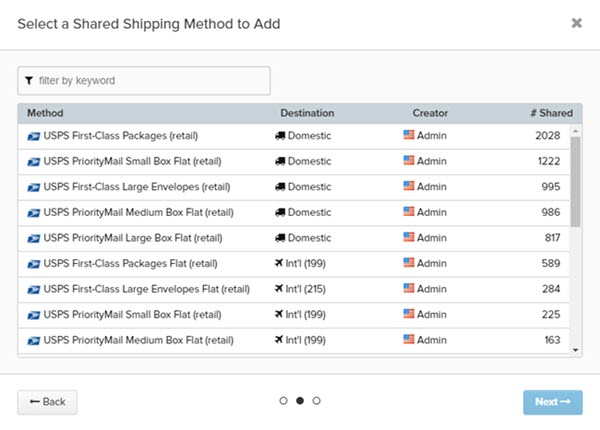Click airplane icon in 225 shared row
Screen dimensions: 600x430
click(279, 314)
